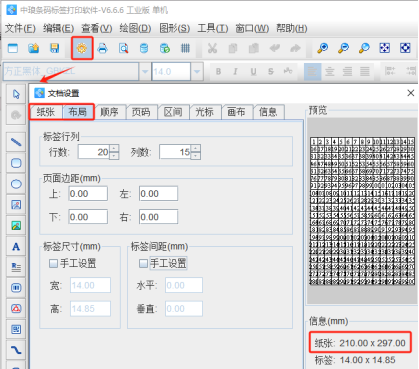Enable manual label size checkbox

[x=53, y=264]
